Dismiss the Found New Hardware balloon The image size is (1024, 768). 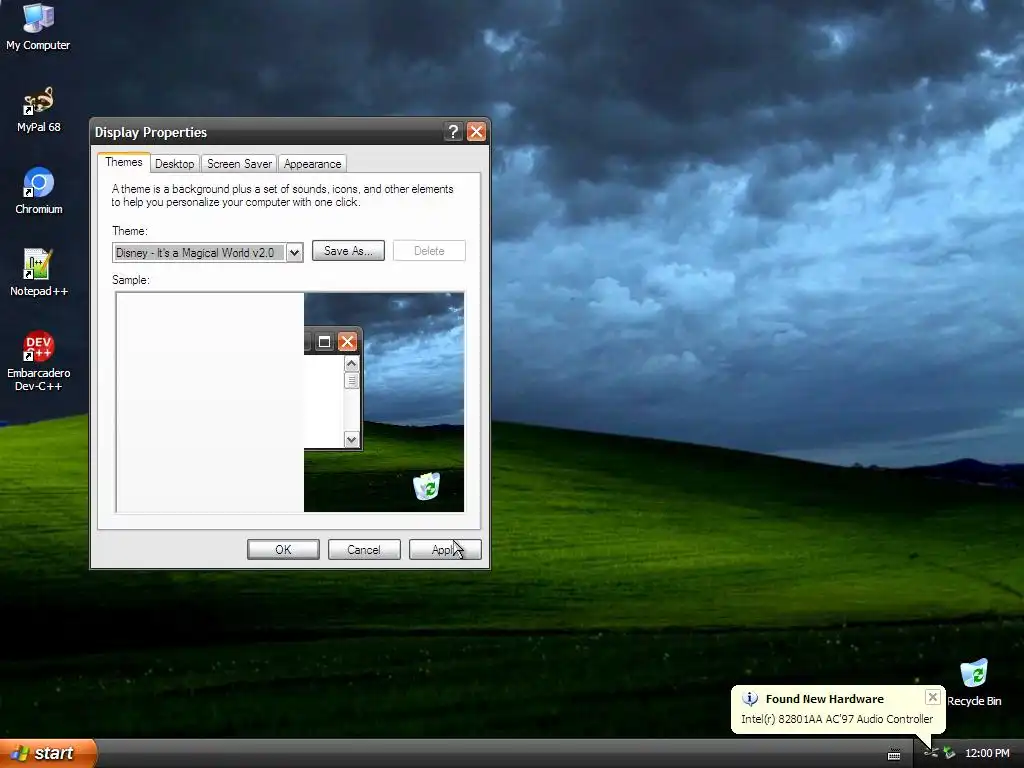click(933, 697)
